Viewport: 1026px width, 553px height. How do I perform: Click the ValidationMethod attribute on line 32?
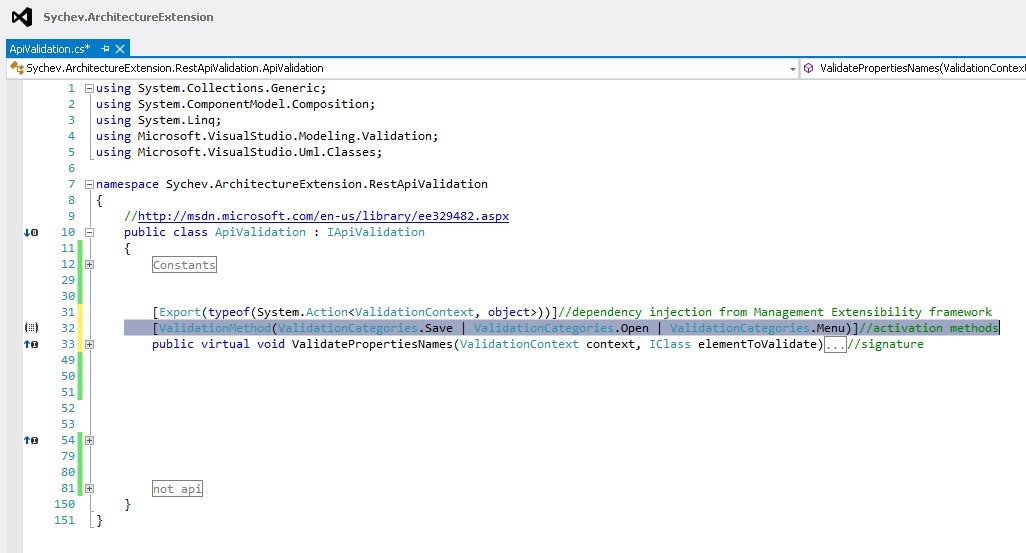pos(215,328)
